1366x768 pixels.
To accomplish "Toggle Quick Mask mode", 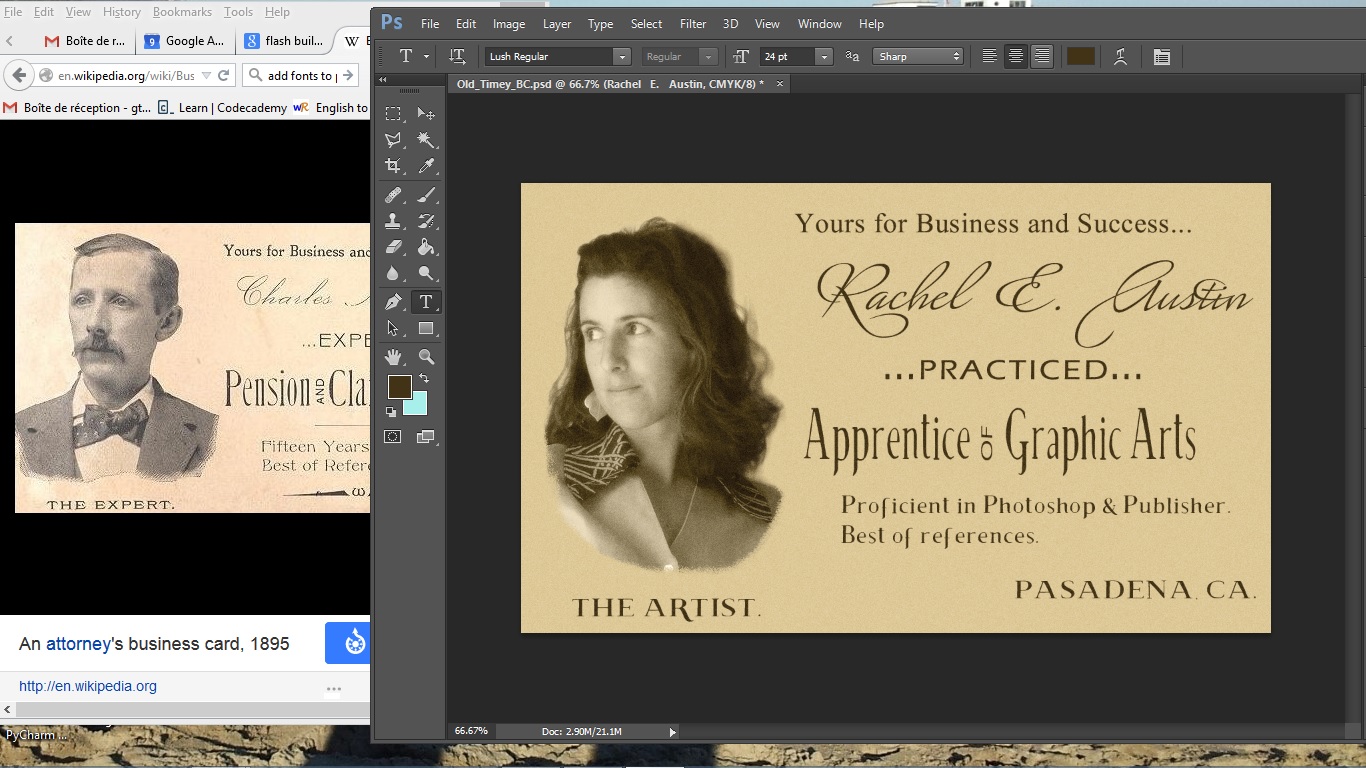I will point(392,437).
